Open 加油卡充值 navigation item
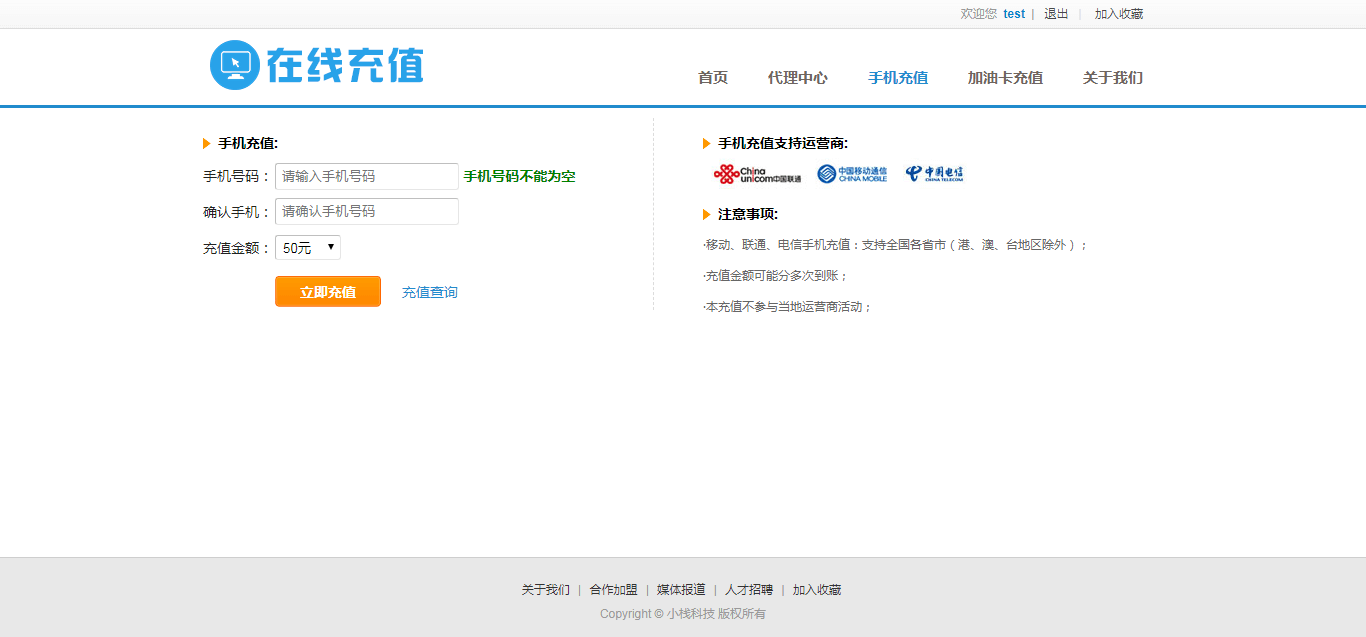The width and height of the screenshot is (1366, 637). point(1005,78)
